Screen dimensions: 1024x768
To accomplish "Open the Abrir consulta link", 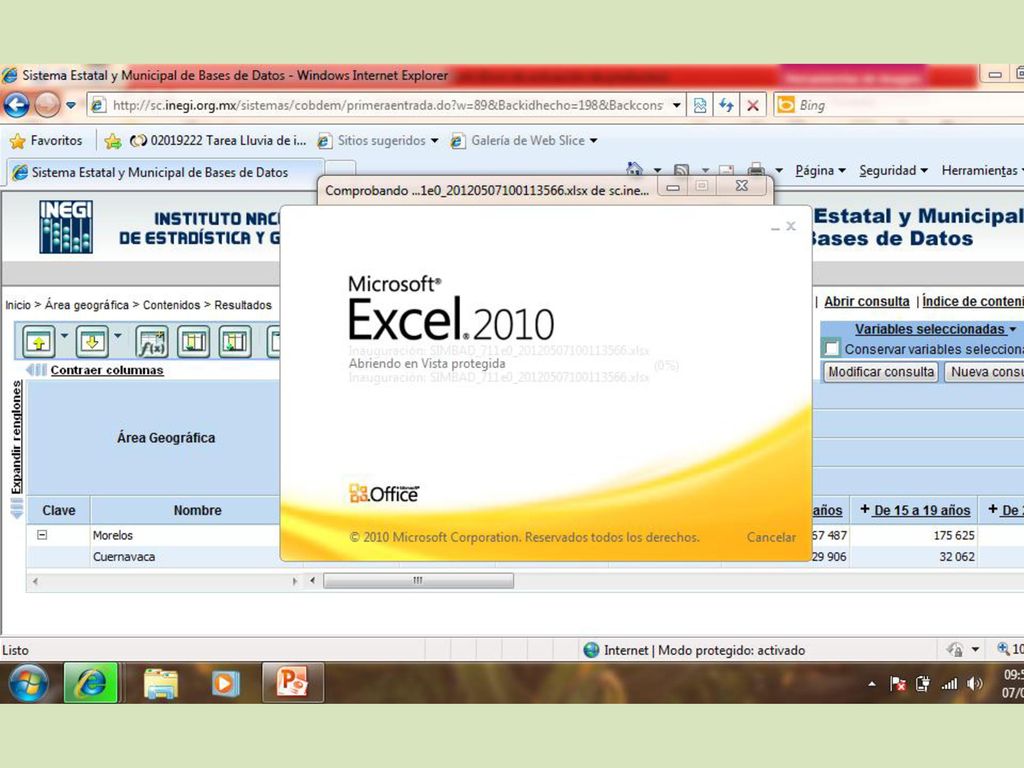I will pyautogui.click(x=867, y=302).
